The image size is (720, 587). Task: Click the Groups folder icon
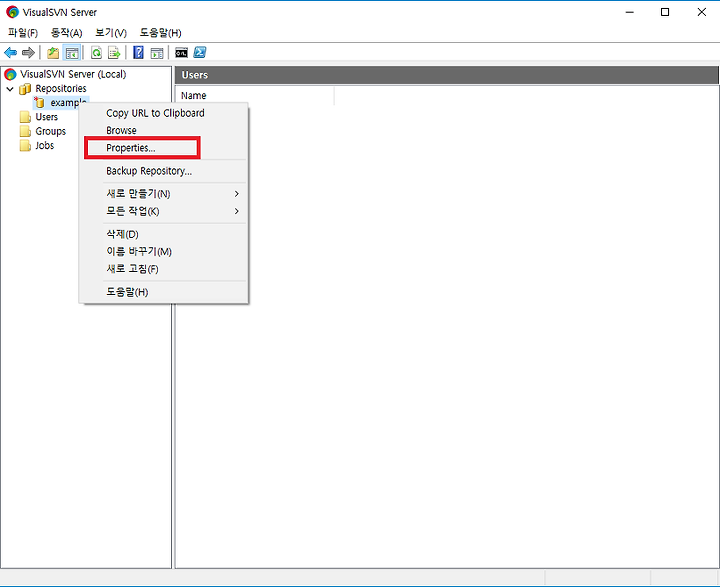26,131
